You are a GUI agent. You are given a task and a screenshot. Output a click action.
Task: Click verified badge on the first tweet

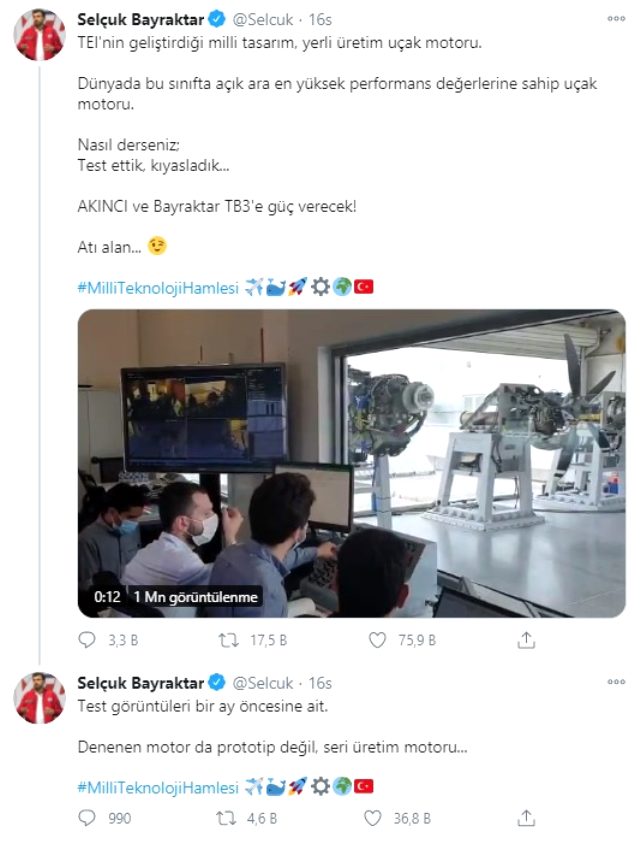point(215,18)
